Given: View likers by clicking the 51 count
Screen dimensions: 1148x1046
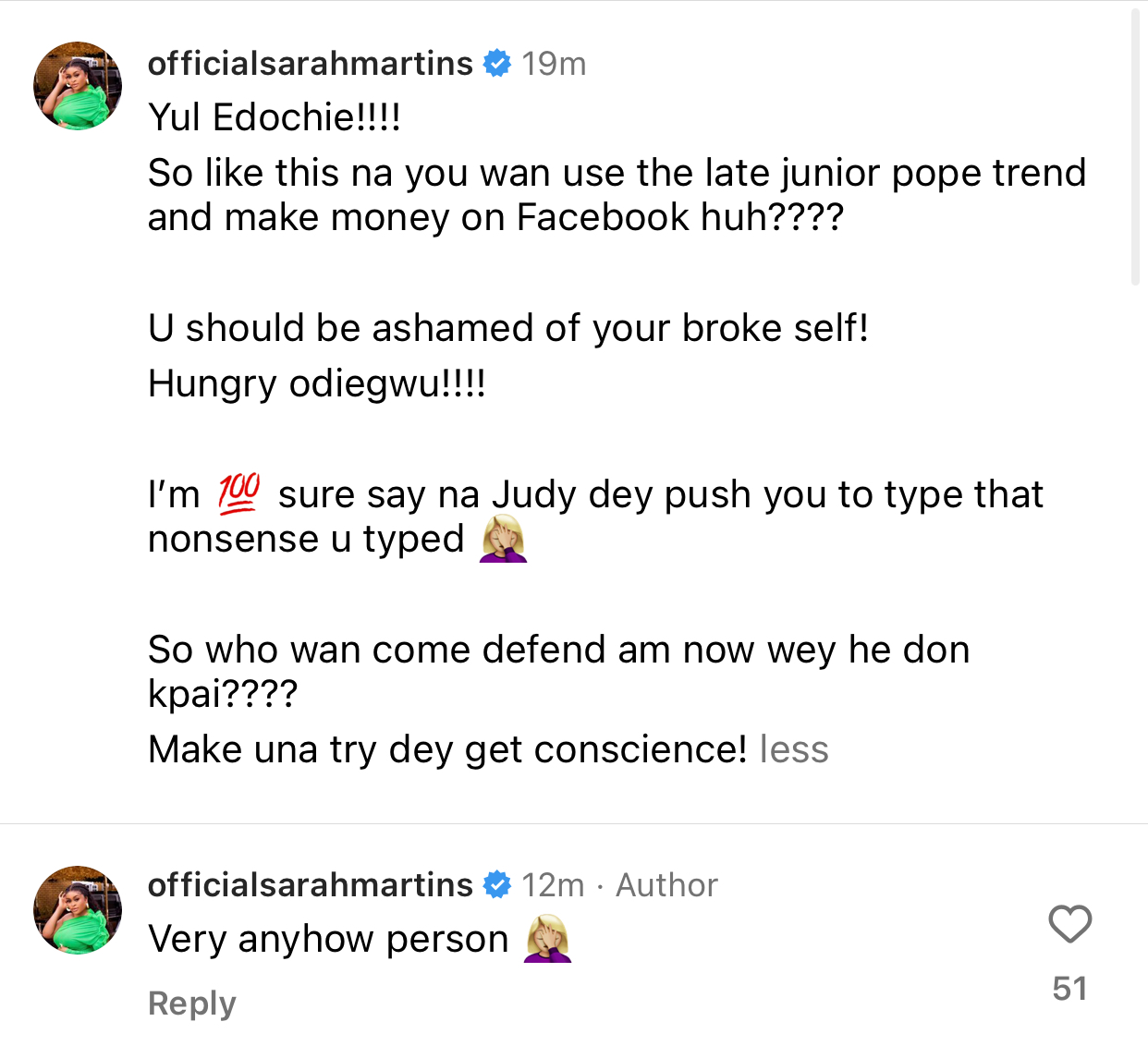Looking at the screenshot, I should tap(1069, 988).
